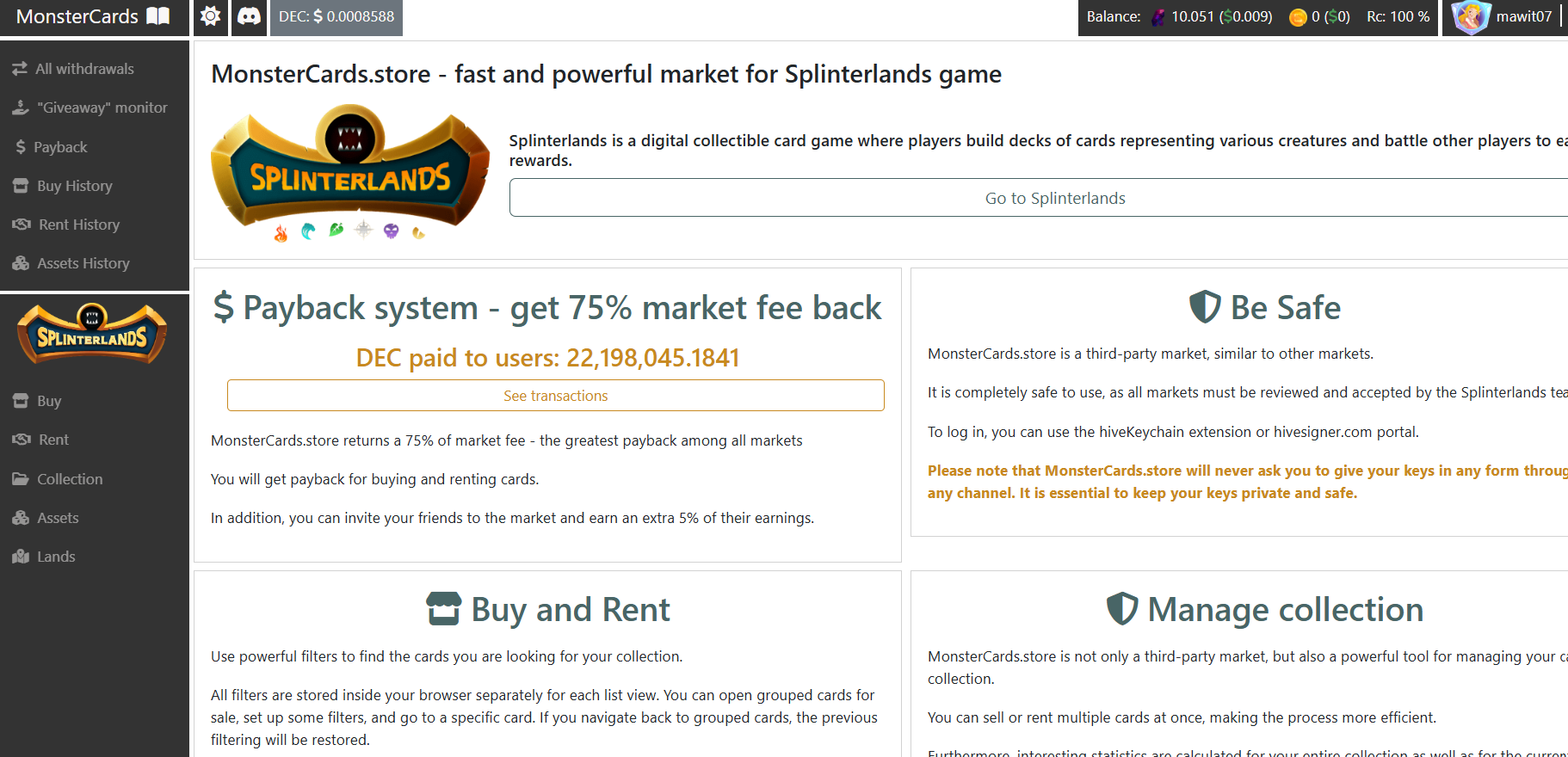This screenshot has width=1568, height=757.
Task: Click the fire element icon under logo
Action: pyautogui.click(x=281, y=232)
